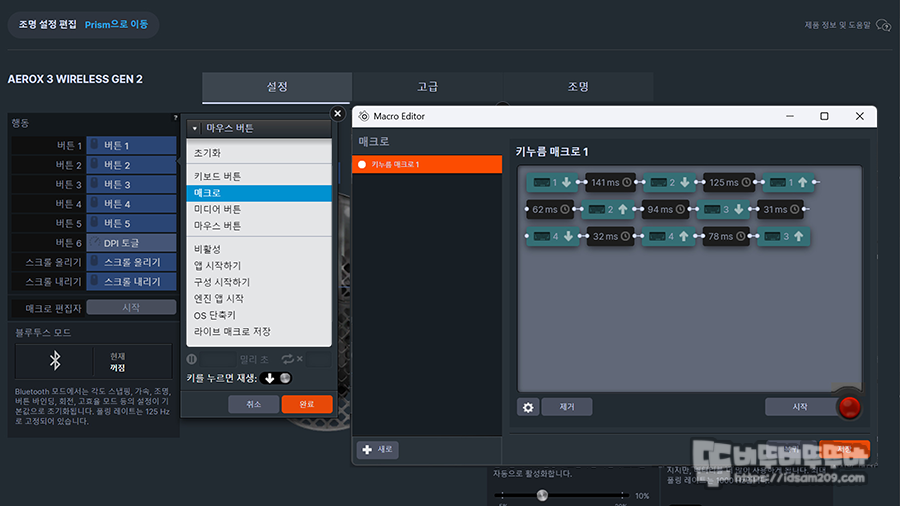
Task: Choose 마우스 버튼 in the action list
Action: (259, 226)
